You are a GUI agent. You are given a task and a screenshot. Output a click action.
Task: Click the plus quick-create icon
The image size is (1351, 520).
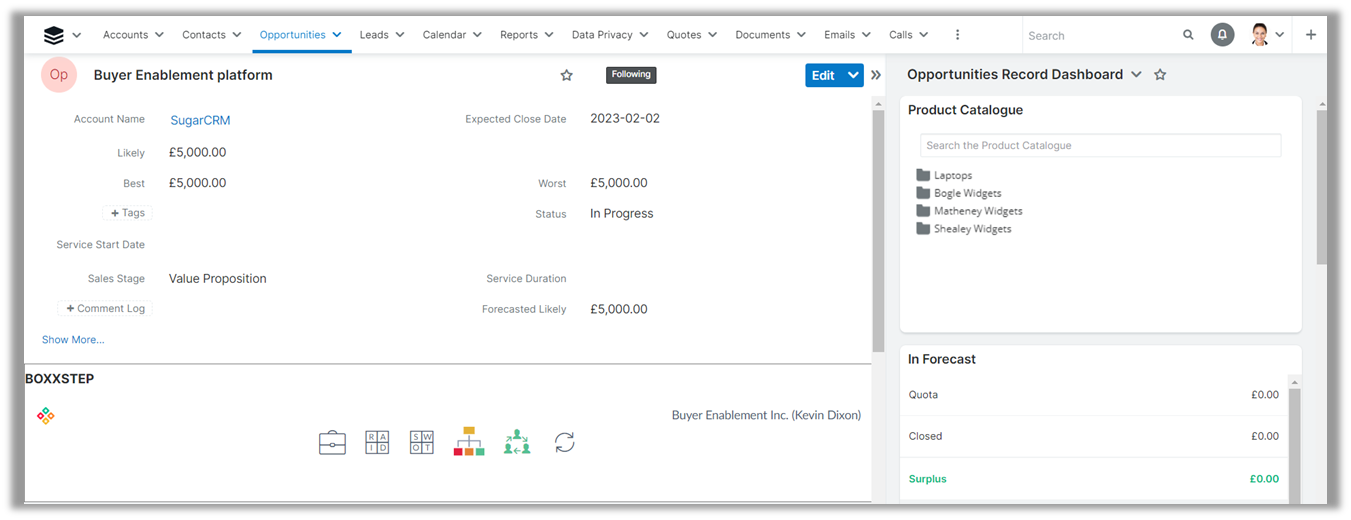[x=1311, y=35]
